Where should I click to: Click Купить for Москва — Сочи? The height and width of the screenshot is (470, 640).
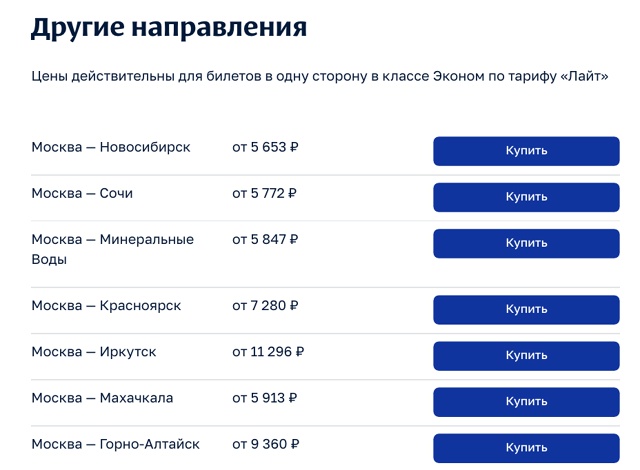coord(526,197)
